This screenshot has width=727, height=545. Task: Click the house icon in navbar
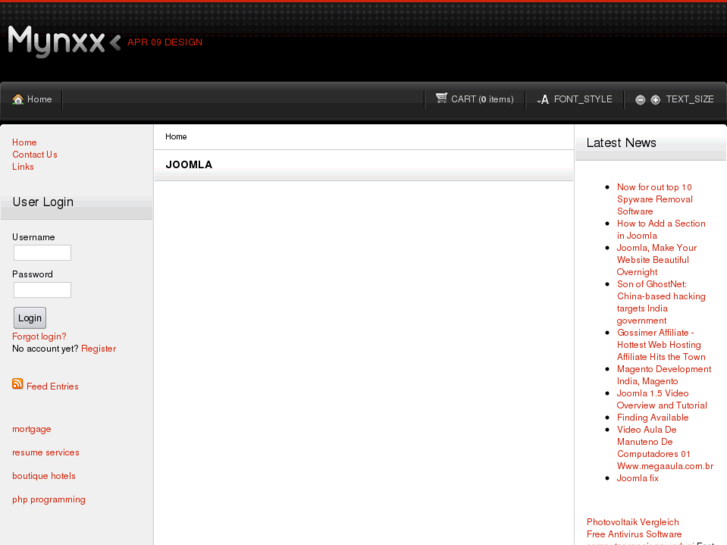point(18,99)
